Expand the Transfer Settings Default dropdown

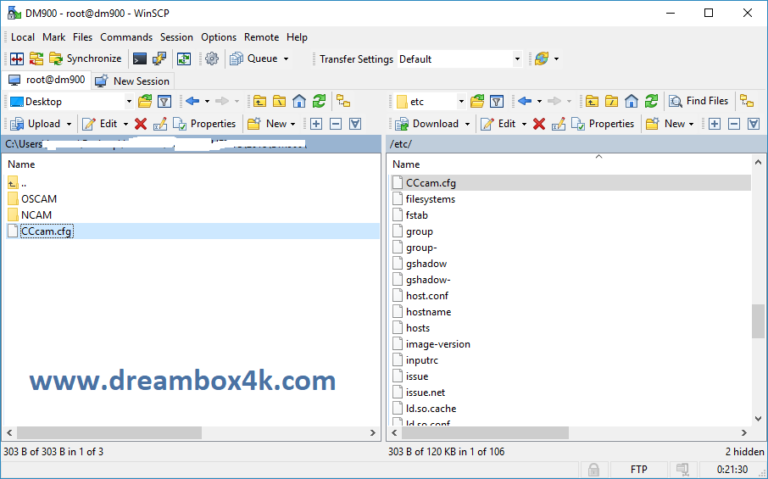point(517,59)
